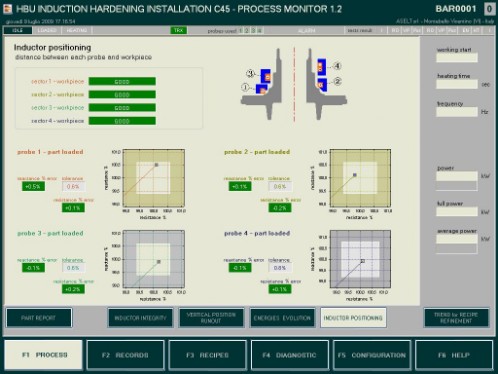Open F5 Configuration
498x374 pixels.
tap(372, 355)
